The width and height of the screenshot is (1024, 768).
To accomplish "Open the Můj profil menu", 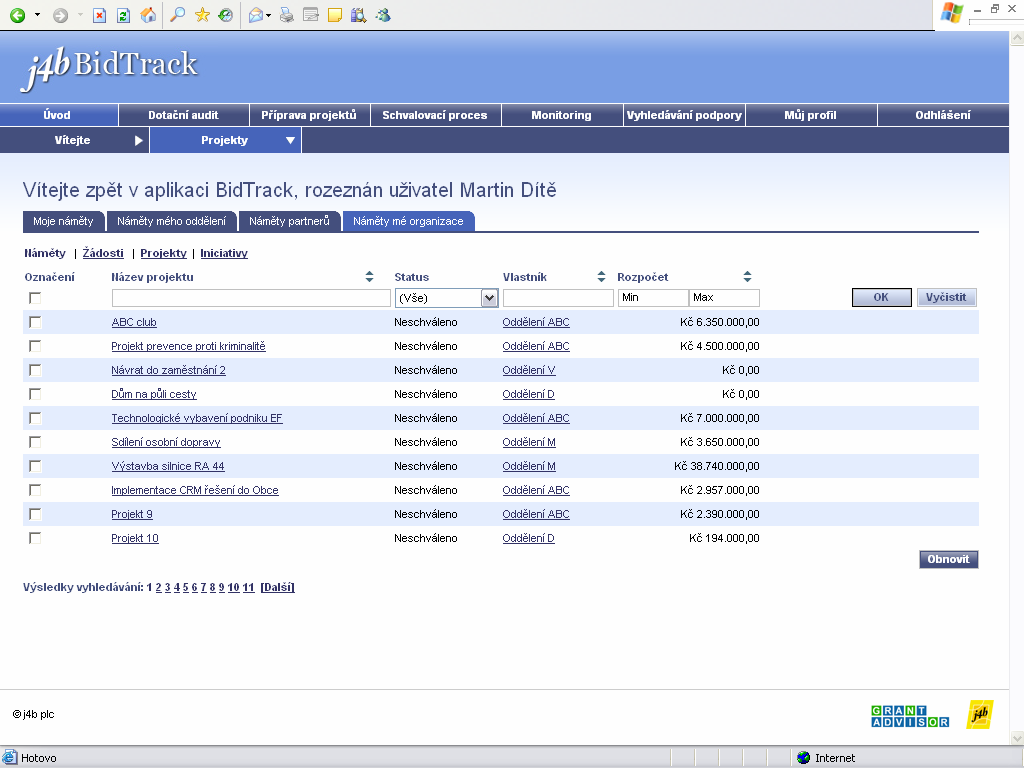I will coord(810,115).
